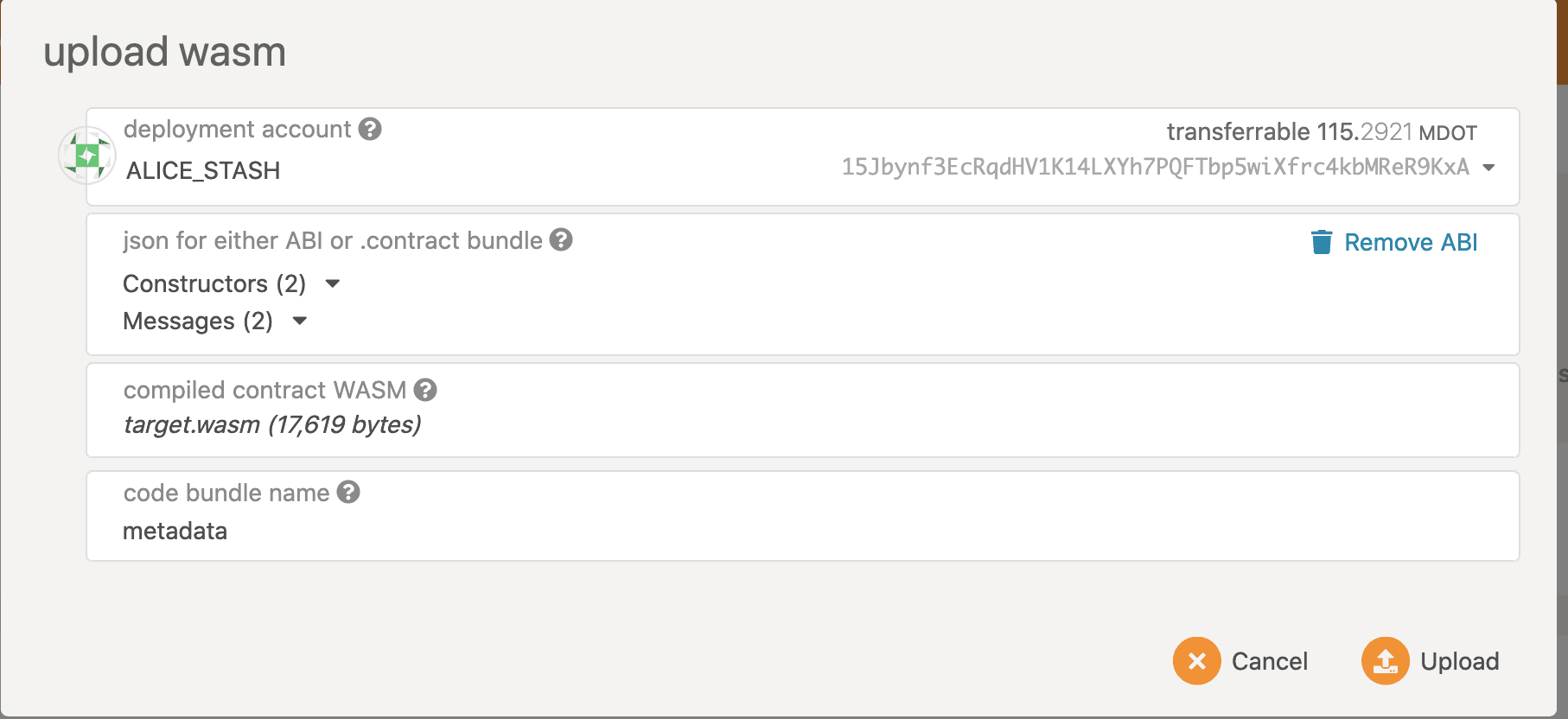Select the ALICE_STASH account name

click(203, 170)
